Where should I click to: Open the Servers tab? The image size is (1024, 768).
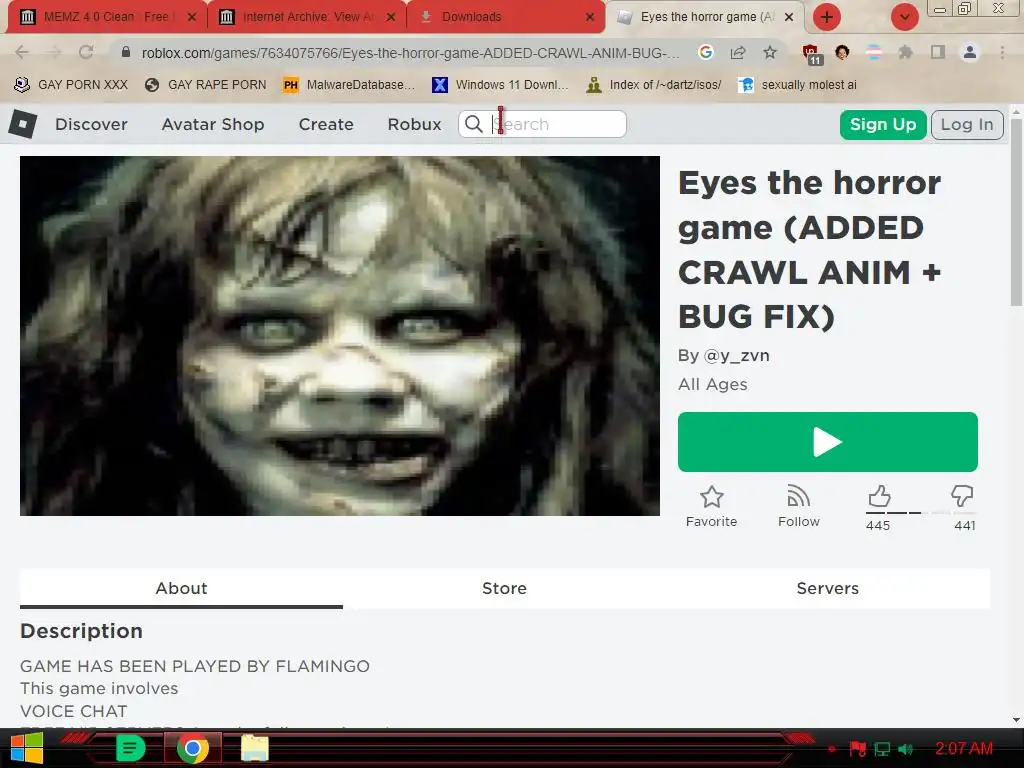point(827,588)
